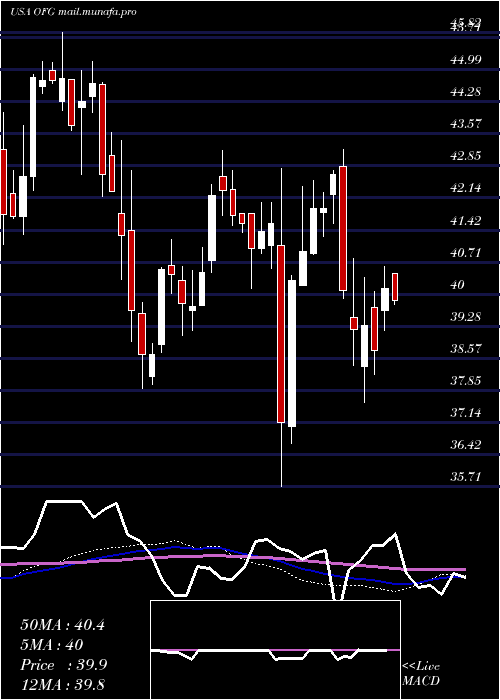Select the 40.71 price axis label
Viewport: 500px width, 700px height.
466,253
